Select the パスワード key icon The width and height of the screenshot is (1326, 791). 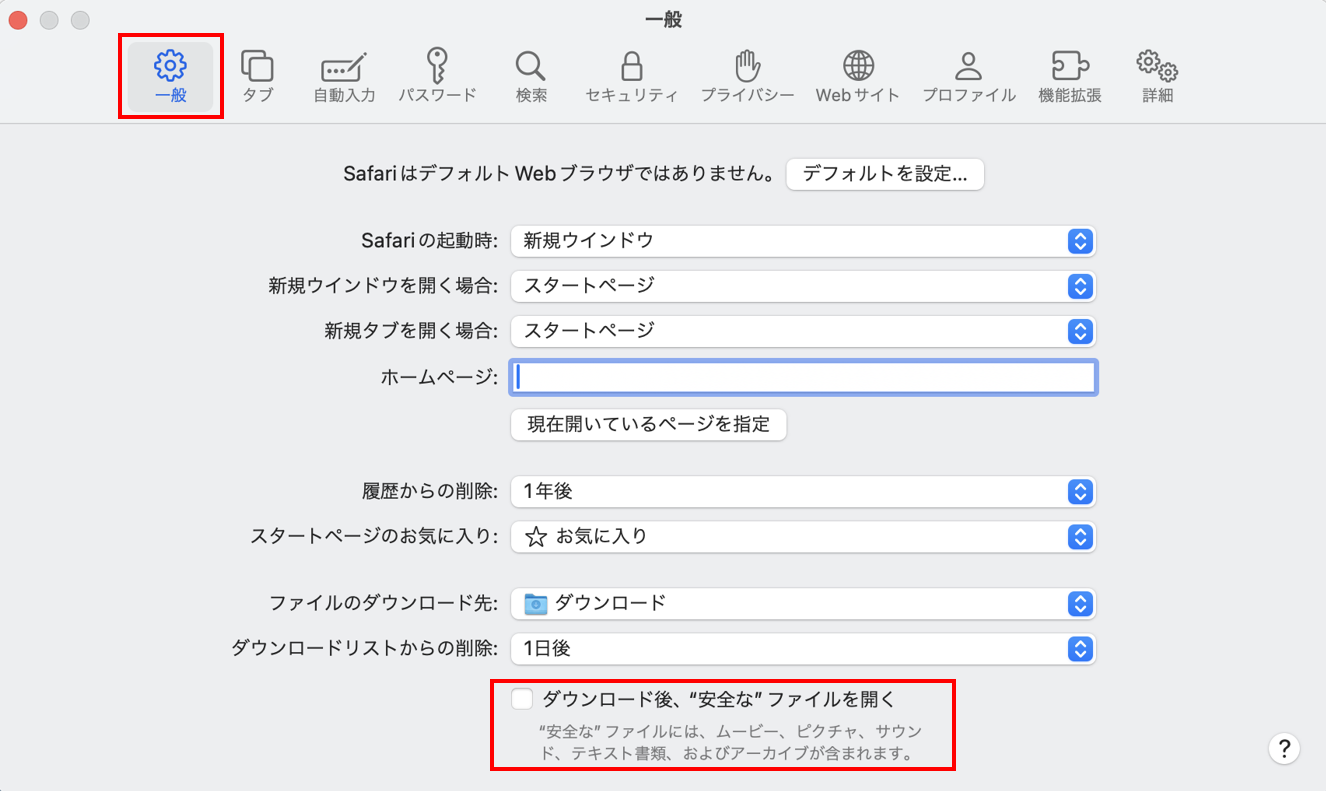tap(437, 75)
